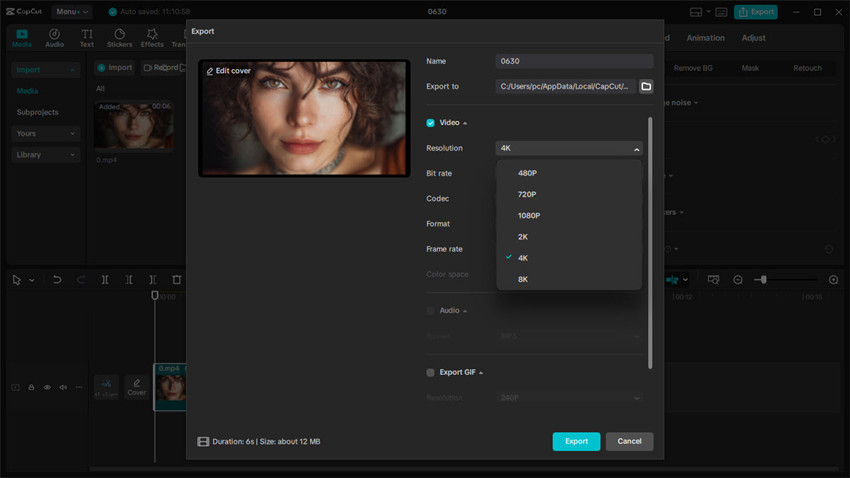The image size is (850, 478).
Task: Toggle the track visibility eye icon
Action: pos(47,387)
